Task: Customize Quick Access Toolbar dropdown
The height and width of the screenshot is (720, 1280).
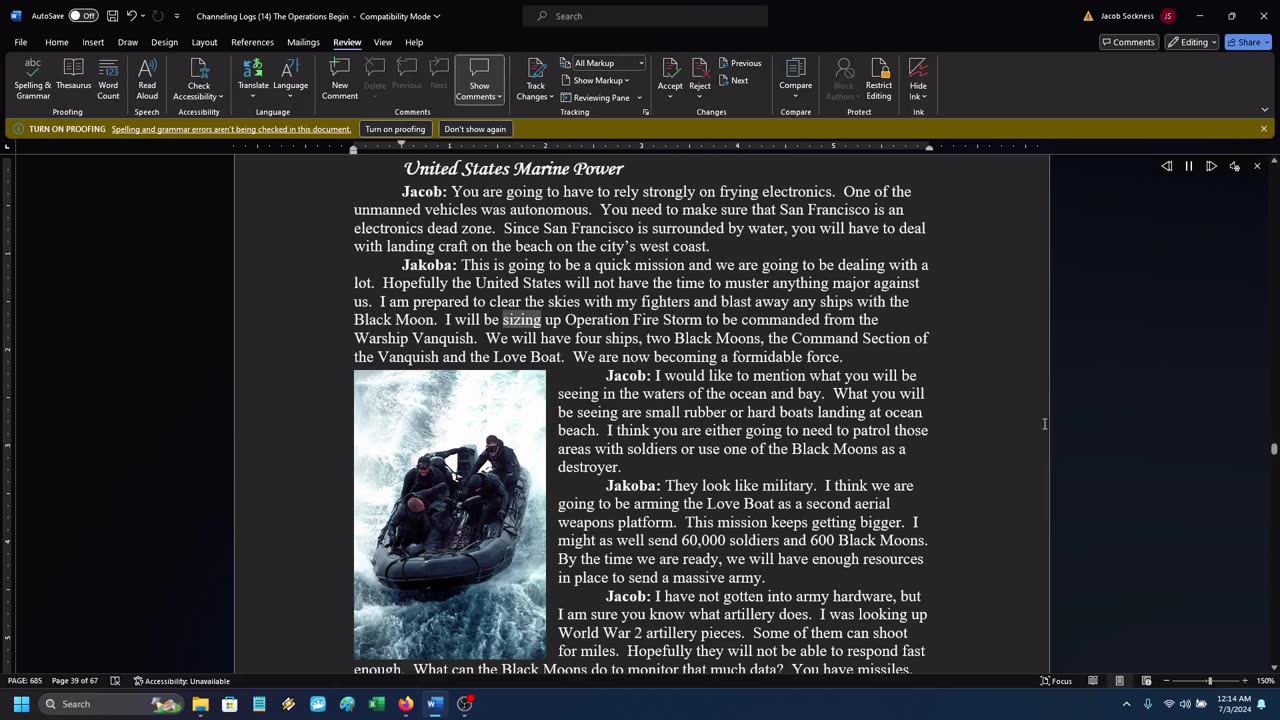Action: point(177,16)
